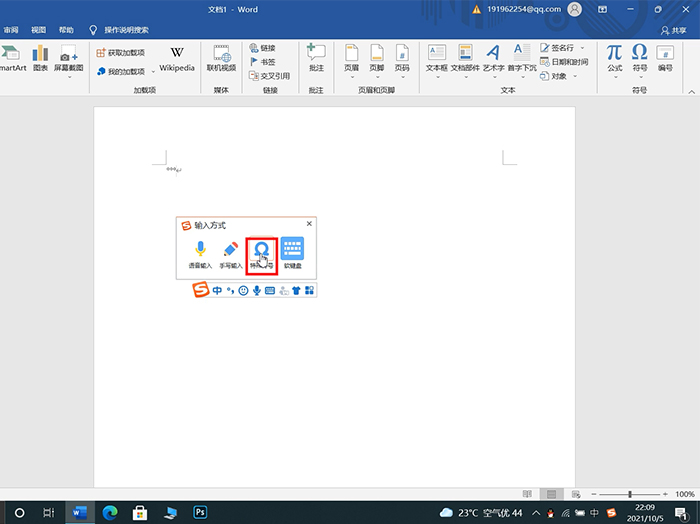
Task: Click the 共享 share button
Action: 674,30
